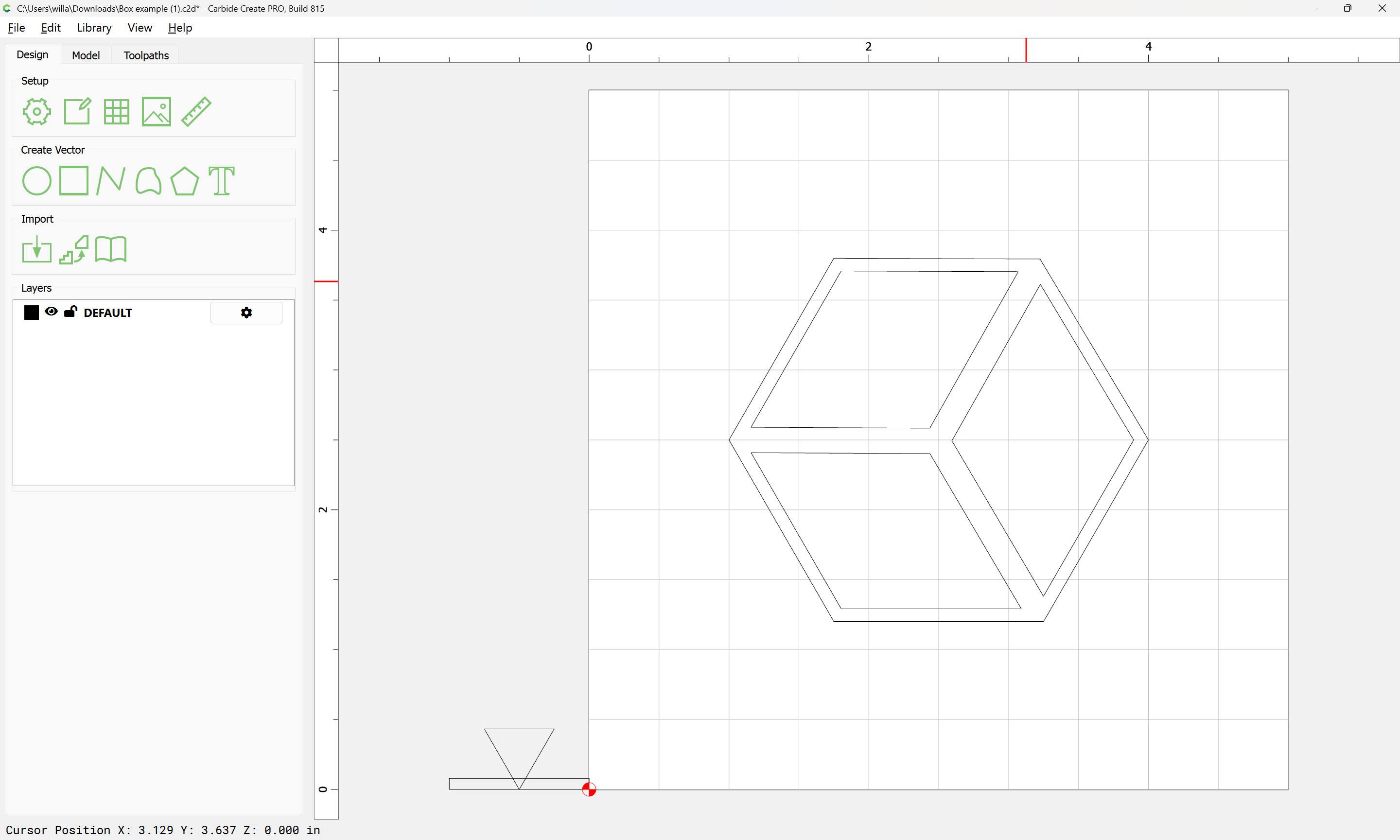Open grid settings icon in Setup
Viewport: 1400px width, 840px height.
(x=117, y=111)
